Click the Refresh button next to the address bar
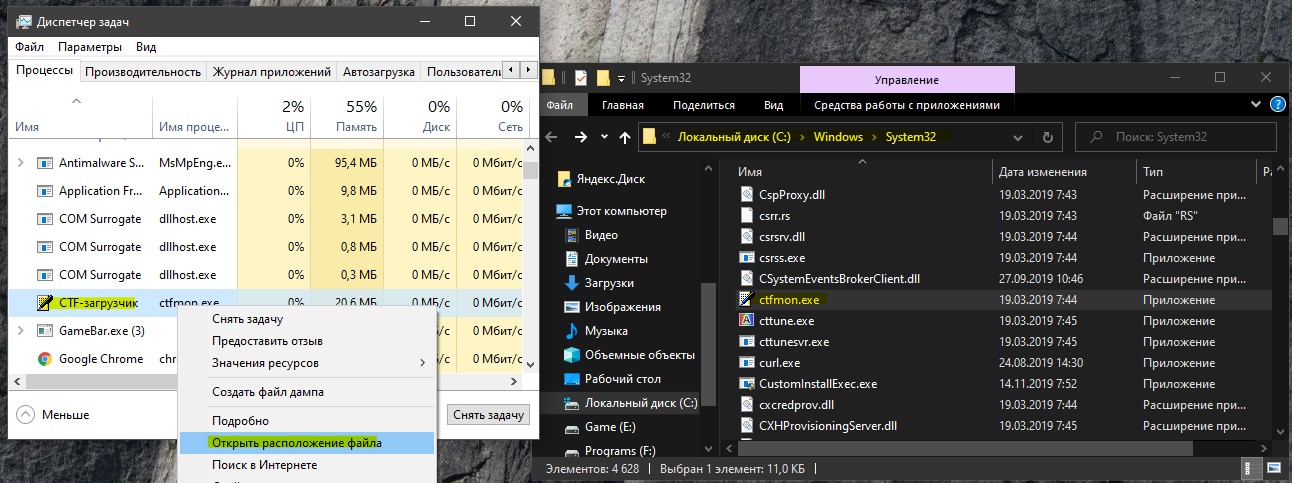The image size is (1292, 483). click(x=1047, y=137)
